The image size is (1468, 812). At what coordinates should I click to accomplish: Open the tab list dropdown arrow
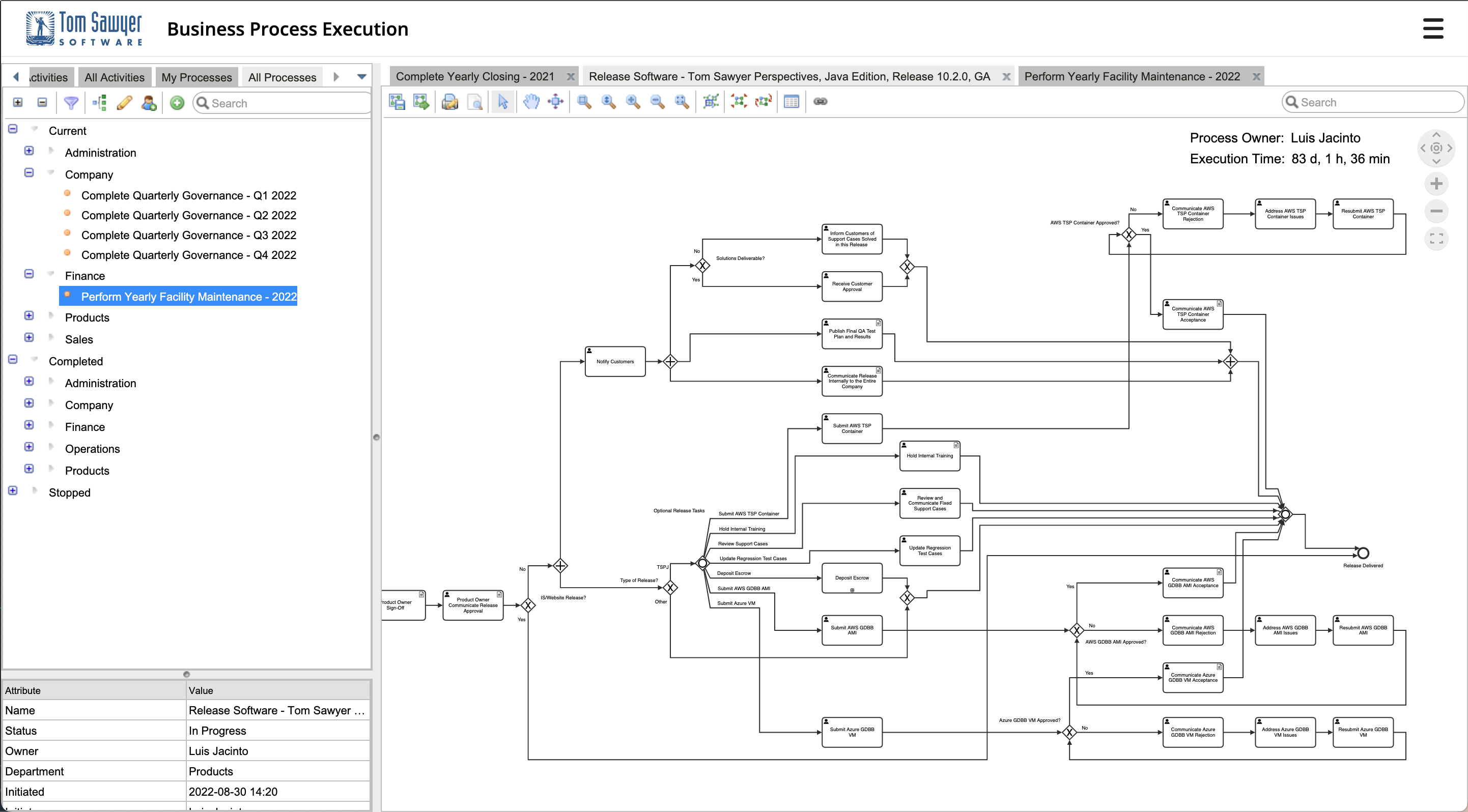(x=361, y=77)
